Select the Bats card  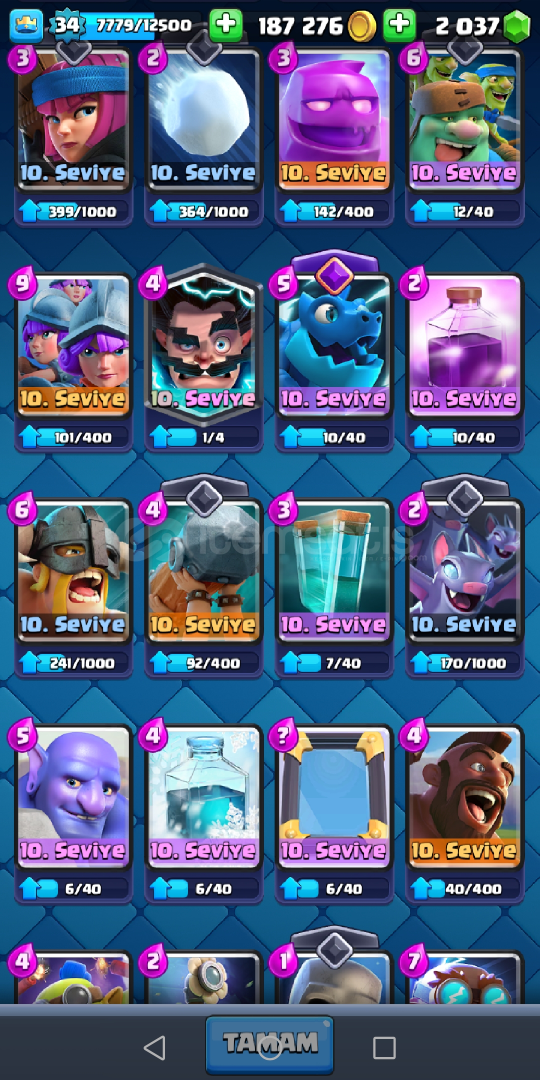point(465,570)
